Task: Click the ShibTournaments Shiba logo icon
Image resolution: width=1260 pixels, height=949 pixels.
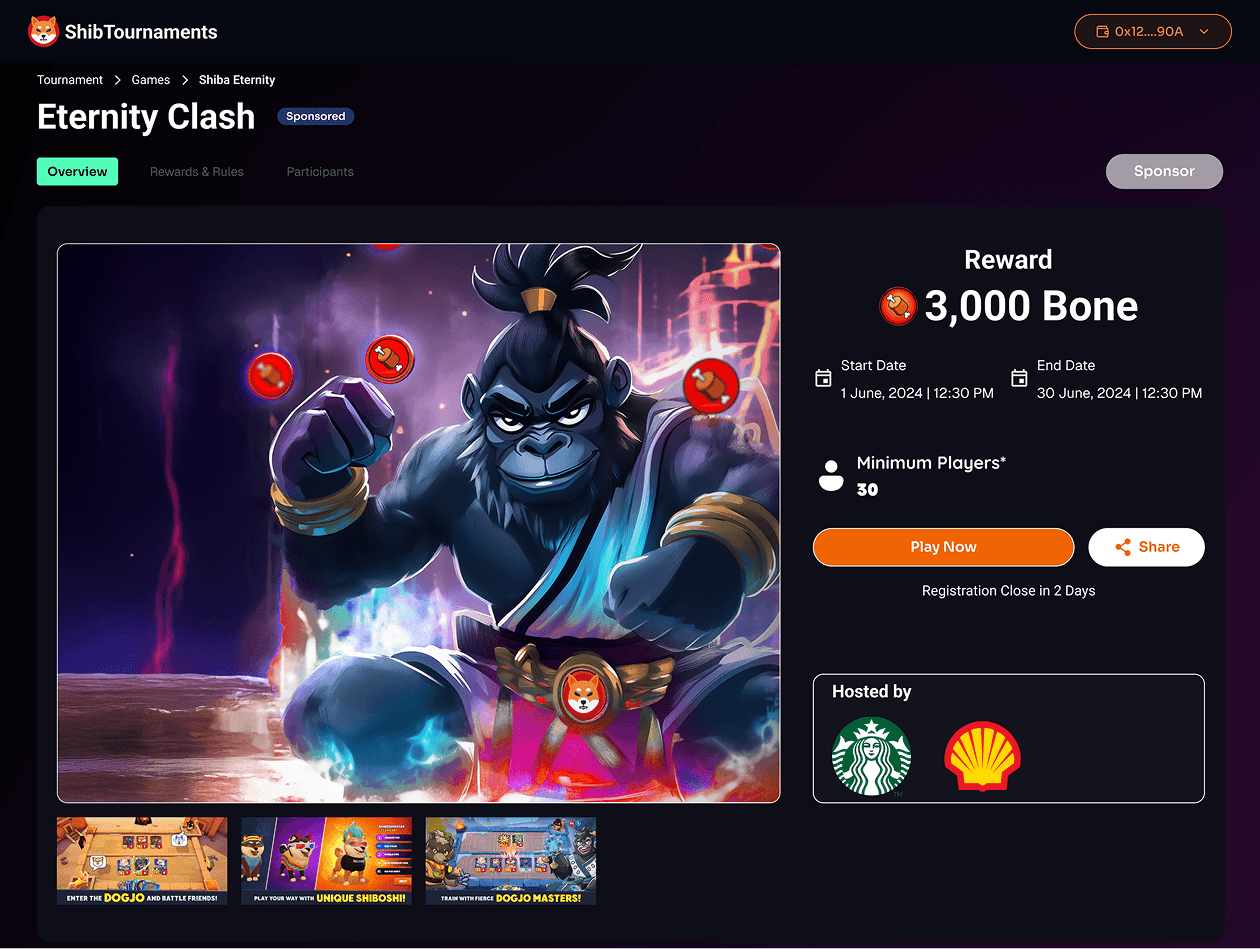Action: click(x=43, y=32)
